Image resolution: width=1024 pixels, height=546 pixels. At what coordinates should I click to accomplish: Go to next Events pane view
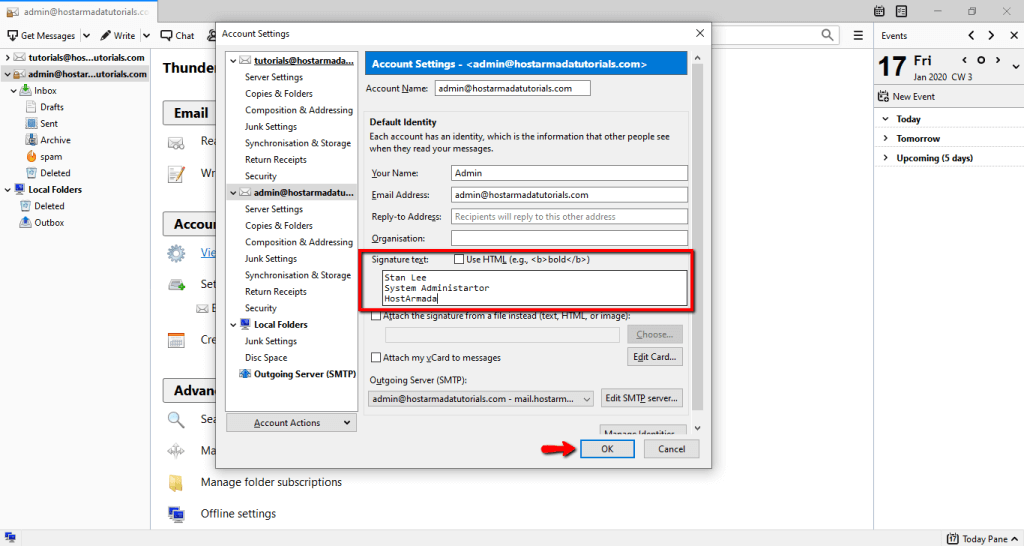click(x=991, y=35)
